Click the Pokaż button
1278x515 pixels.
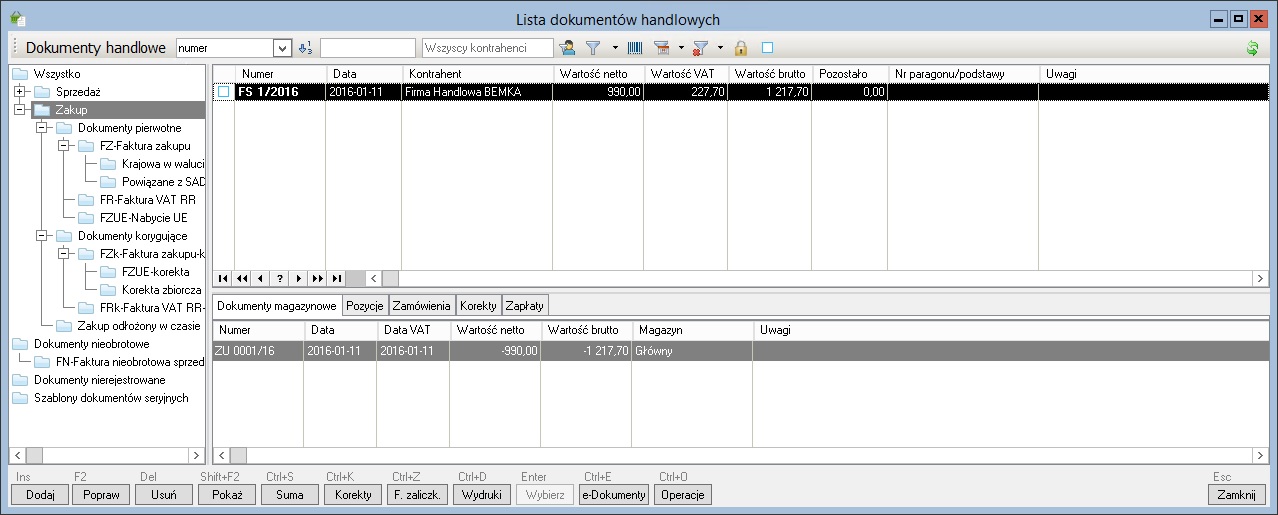[x=227, y=494]
